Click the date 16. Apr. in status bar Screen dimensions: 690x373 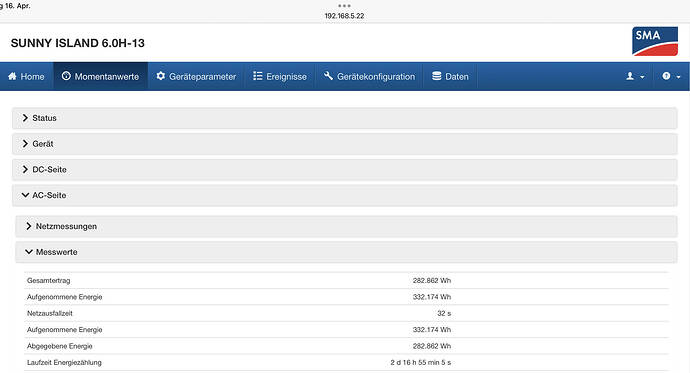click(x=18, y=6)
